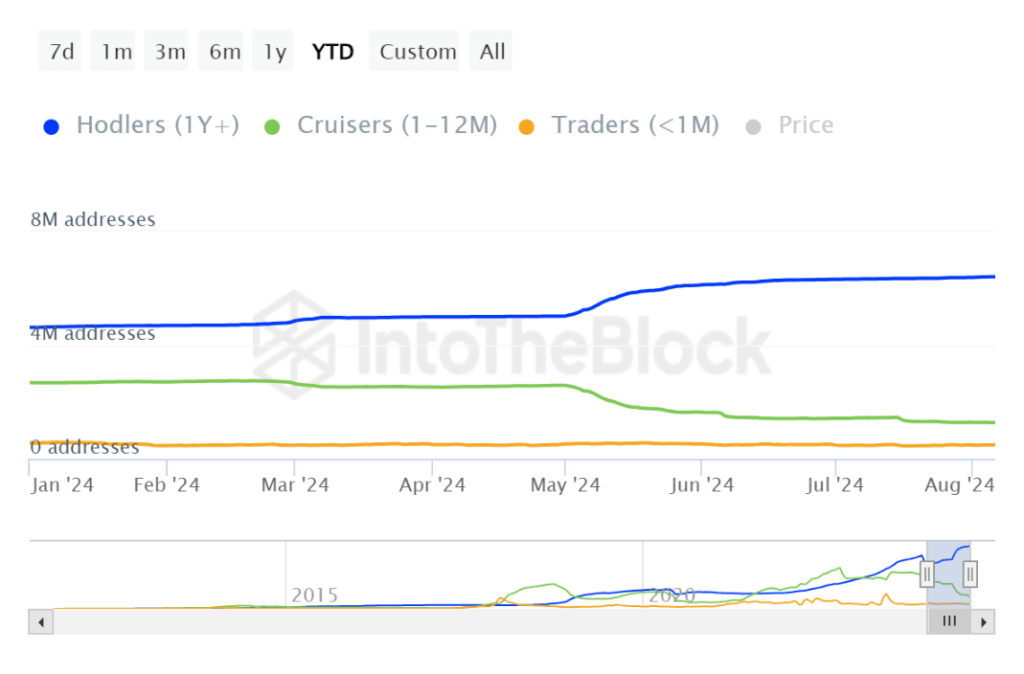Viewport: 1024px width, 674px height.
Task: Click the blue Hodlers legend dot
Action: click(53, 127)
